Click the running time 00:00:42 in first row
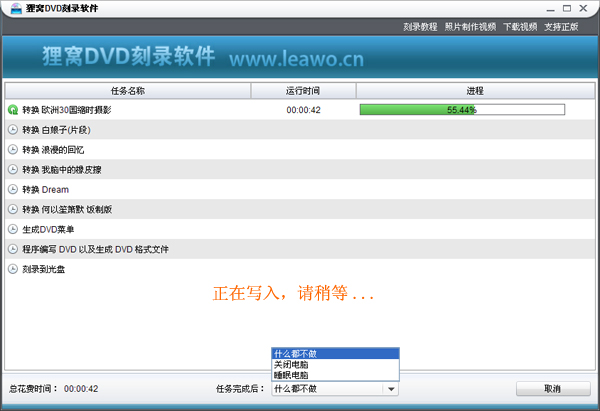Screen dimensions: 600x411 303,110
